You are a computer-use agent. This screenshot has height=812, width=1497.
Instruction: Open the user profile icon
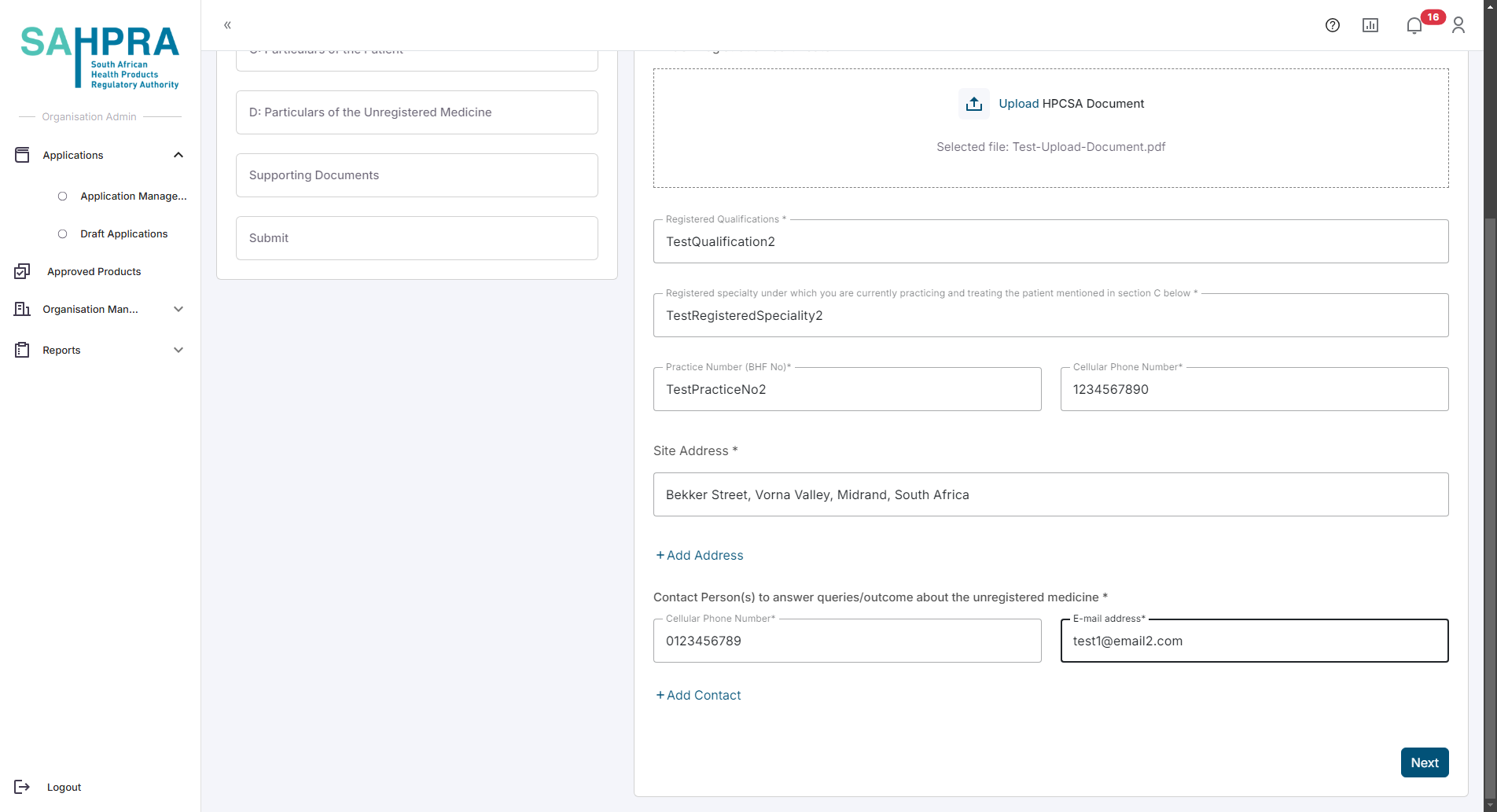point(1458,25)
